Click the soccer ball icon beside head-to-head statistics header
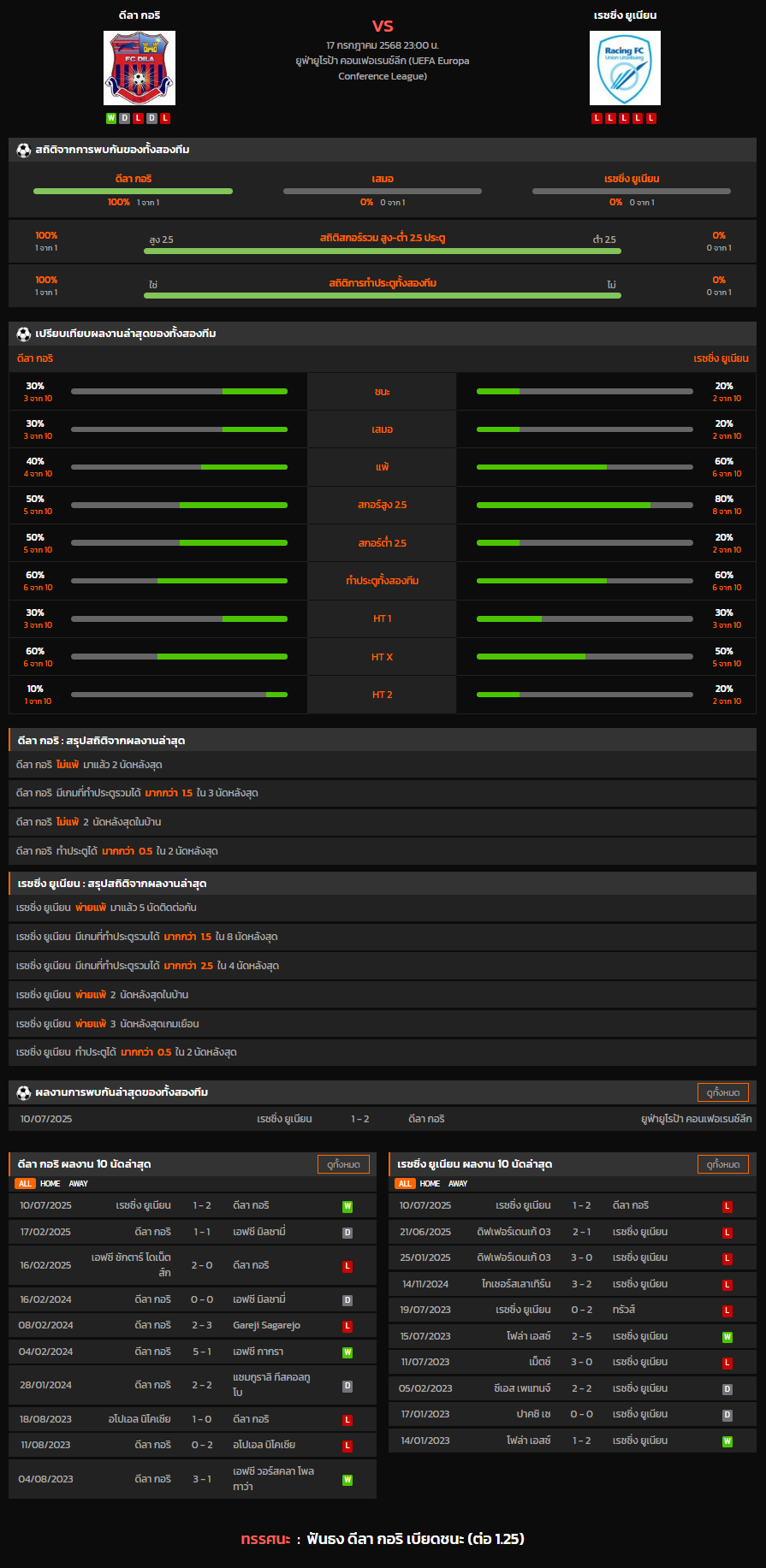Screen dimensions: 766x1568 pos(24,150)
